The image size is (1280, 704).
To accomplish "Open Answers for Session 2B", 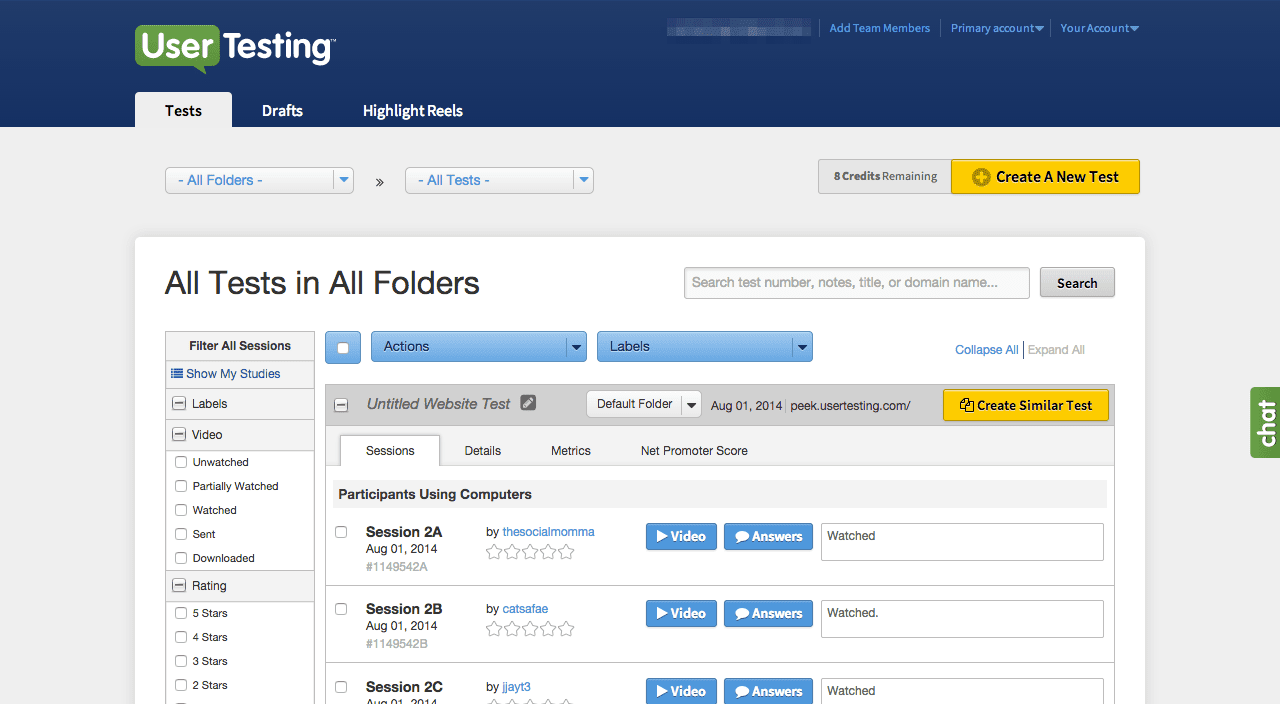I will point(768,613).
